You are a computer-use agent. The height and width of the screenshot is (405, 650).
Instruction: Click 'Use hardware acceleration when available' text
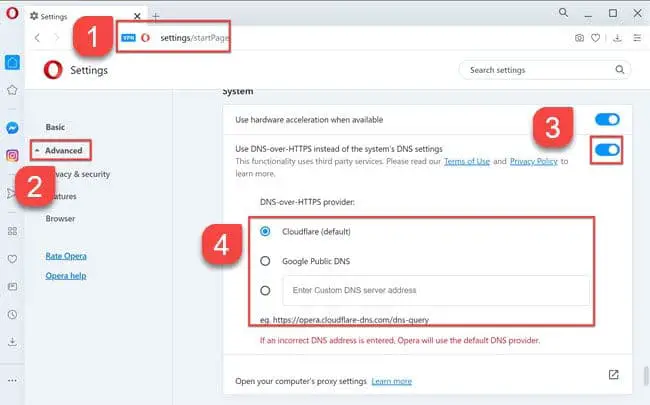point(309,120)
